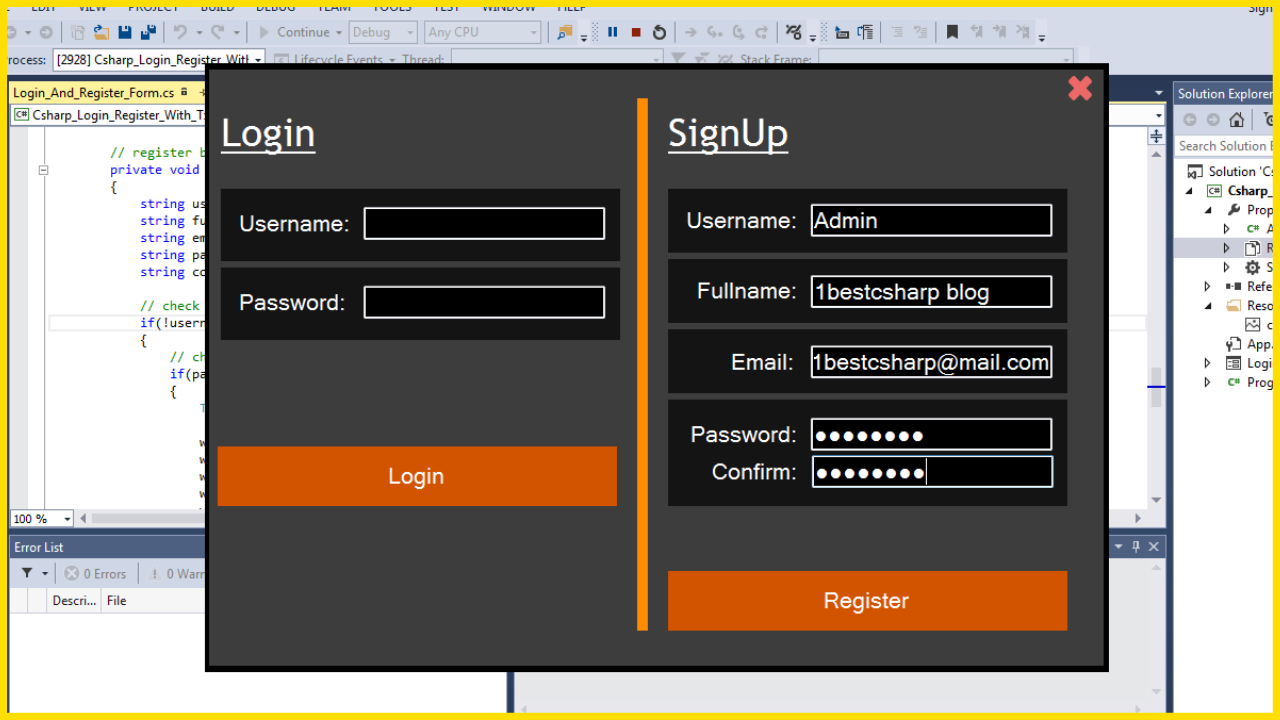The height and width of the screenshot is (720, 1280).
Task: Click the Save All toolbar icon
Action: tap(147, 32)
